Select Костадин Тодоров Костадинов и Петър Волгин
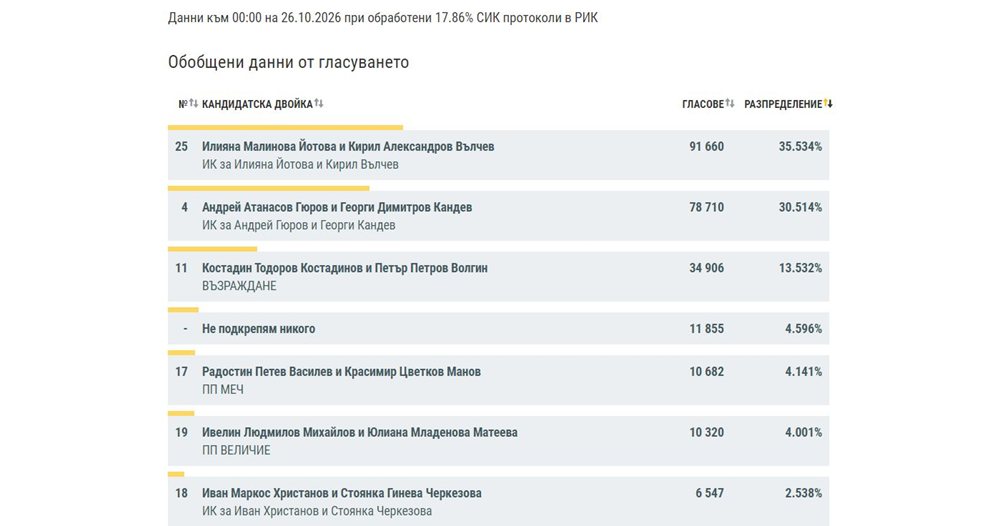 (345, 268)
